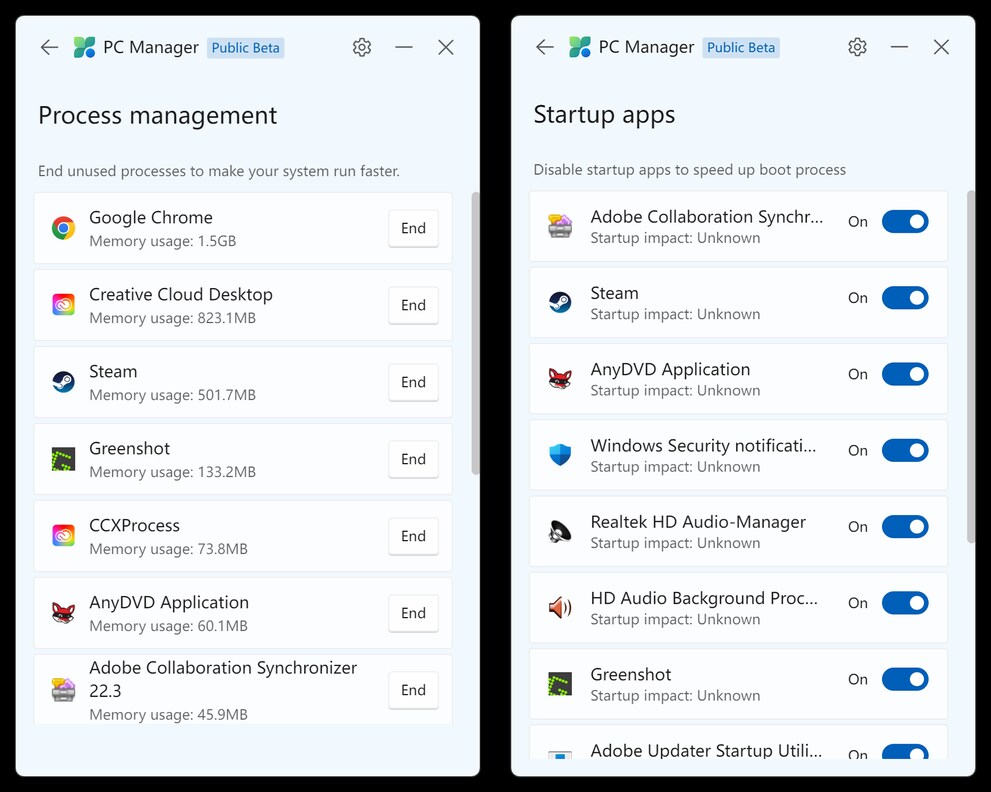End the Creative Cloud Desktop process
991x792 pixels.
pyautogui.click(x=413, y=305)
